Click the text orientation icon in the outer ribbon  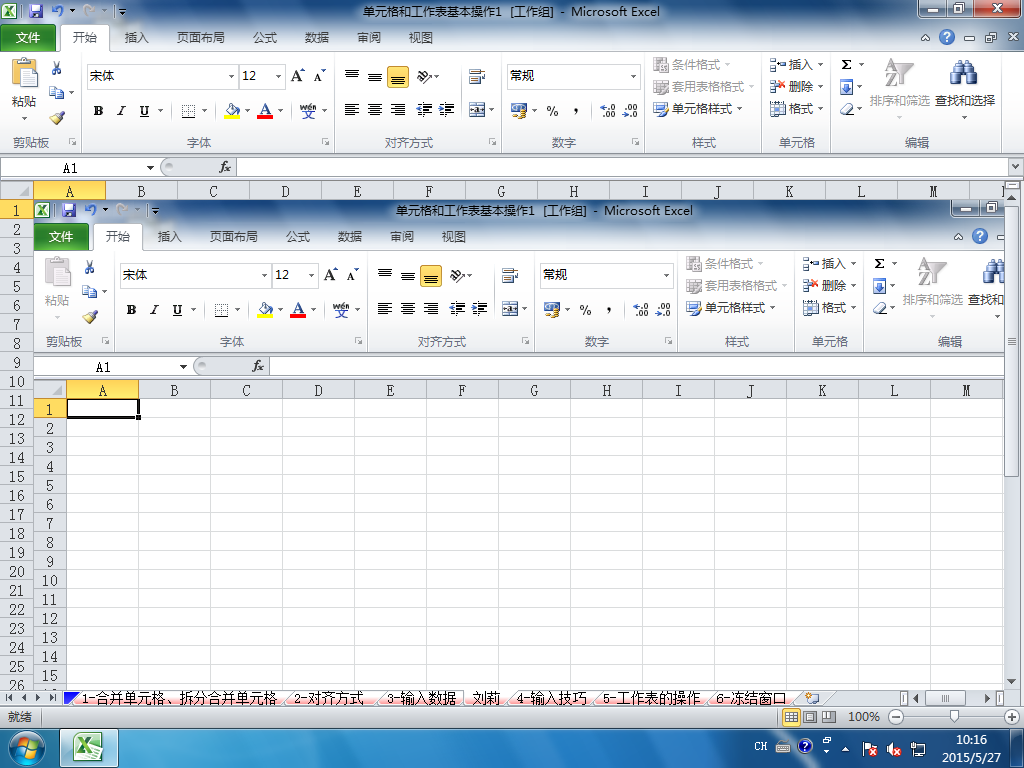(424, 76)
